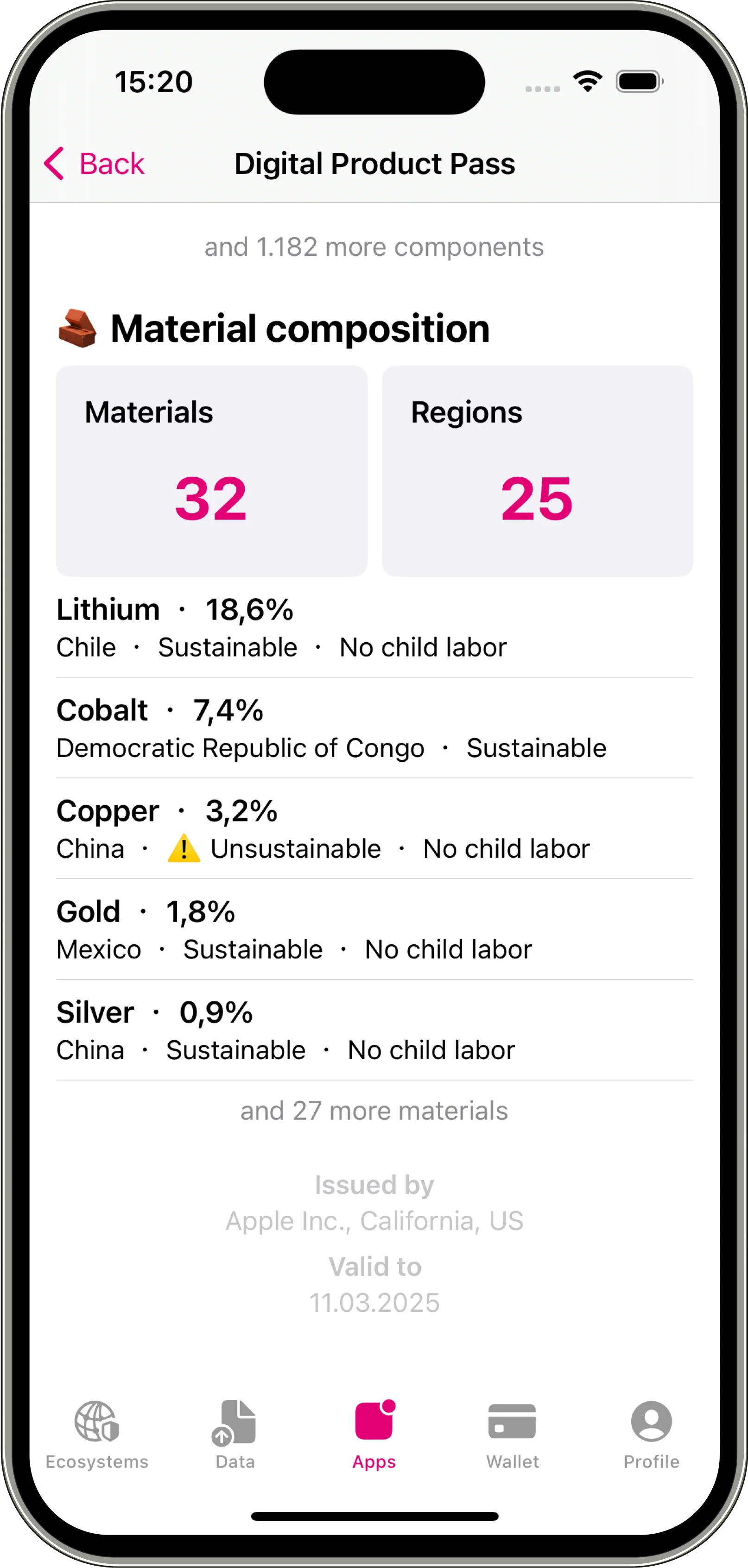Tap the back chevron arrow icon
This screenshot has height=1568, width=748.
[54, 163]
